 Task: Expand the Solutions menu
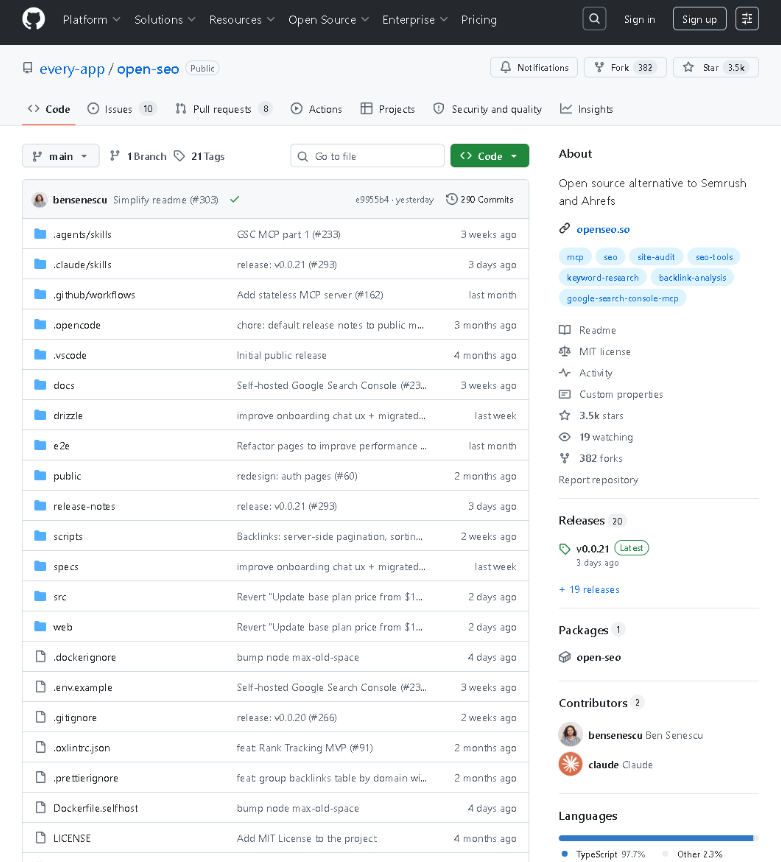click(x=164, y=20)
